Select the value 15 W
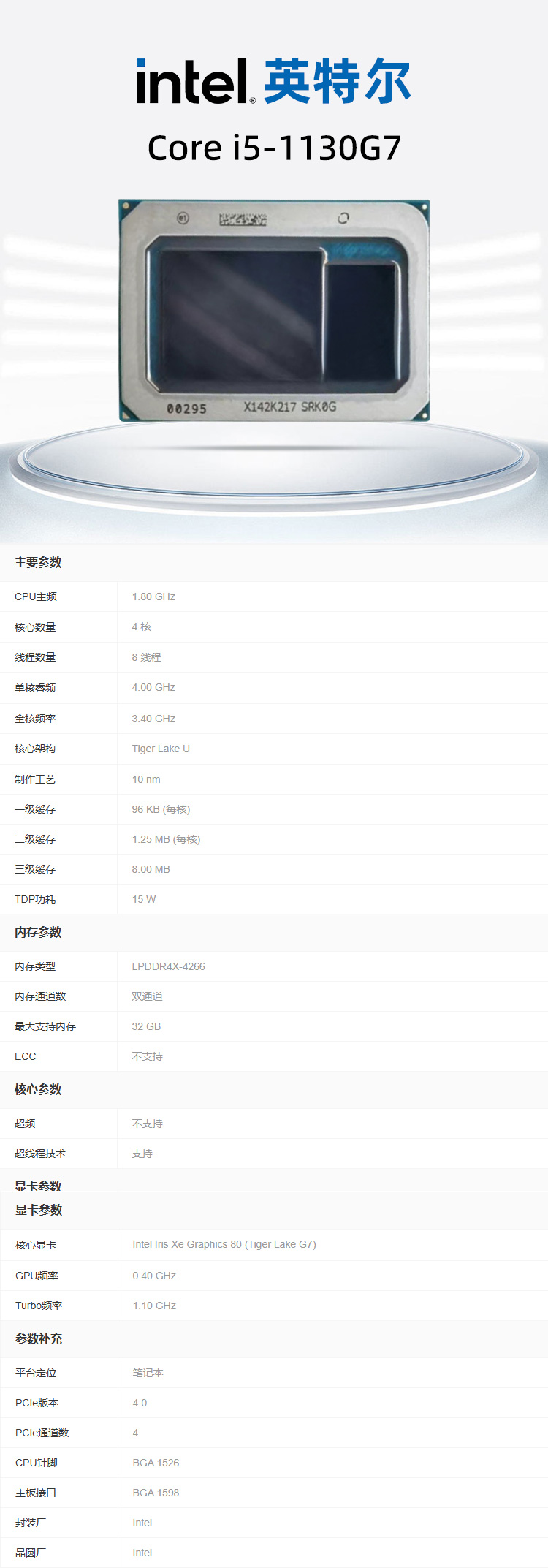 (144, 899)
